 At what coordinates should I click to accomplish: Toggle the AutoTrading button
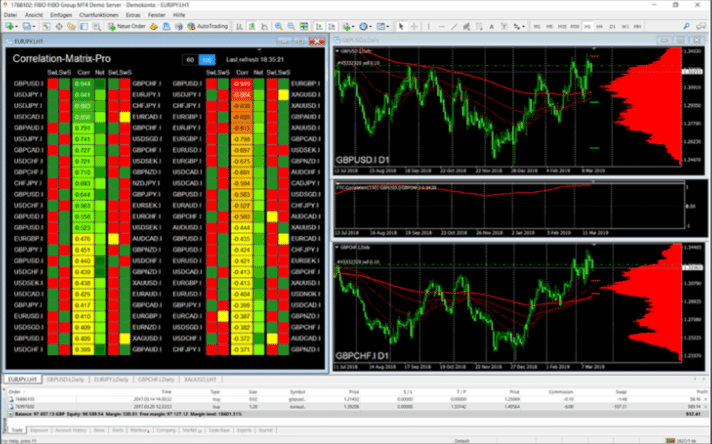(207, 27)
